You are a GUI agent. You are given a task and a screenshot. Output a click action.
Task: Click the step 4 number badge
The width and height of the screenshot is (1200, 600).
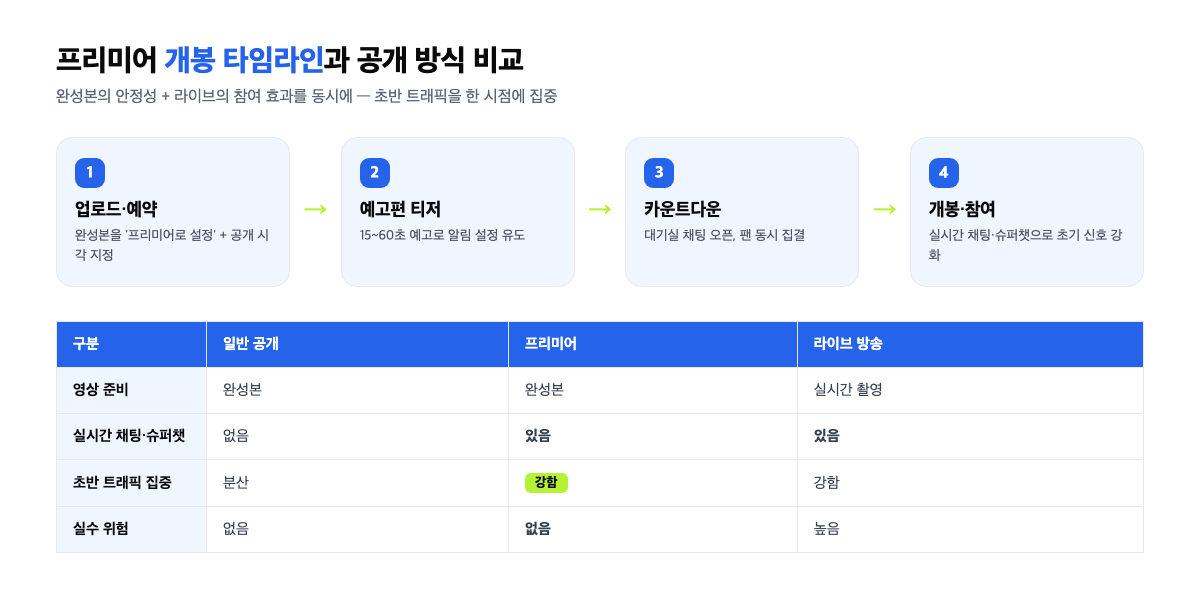click(944, 173)
